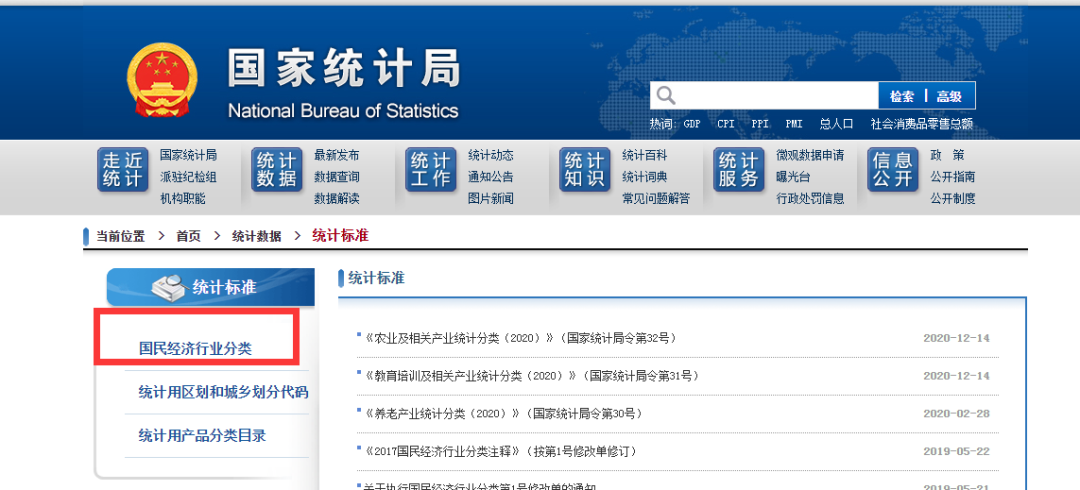The image size is (1080, 490).
Task: Click the 检索 search button
Action: coord(901,96)
